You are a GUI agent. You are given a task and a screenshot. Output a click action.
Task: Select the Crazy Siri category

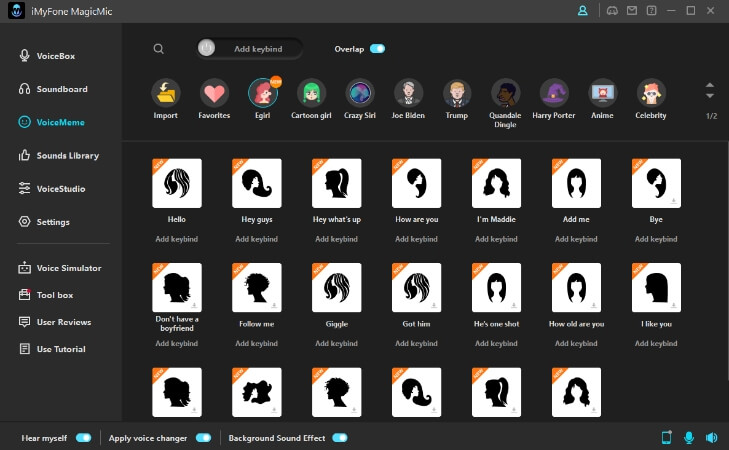[x=360, y=93]
